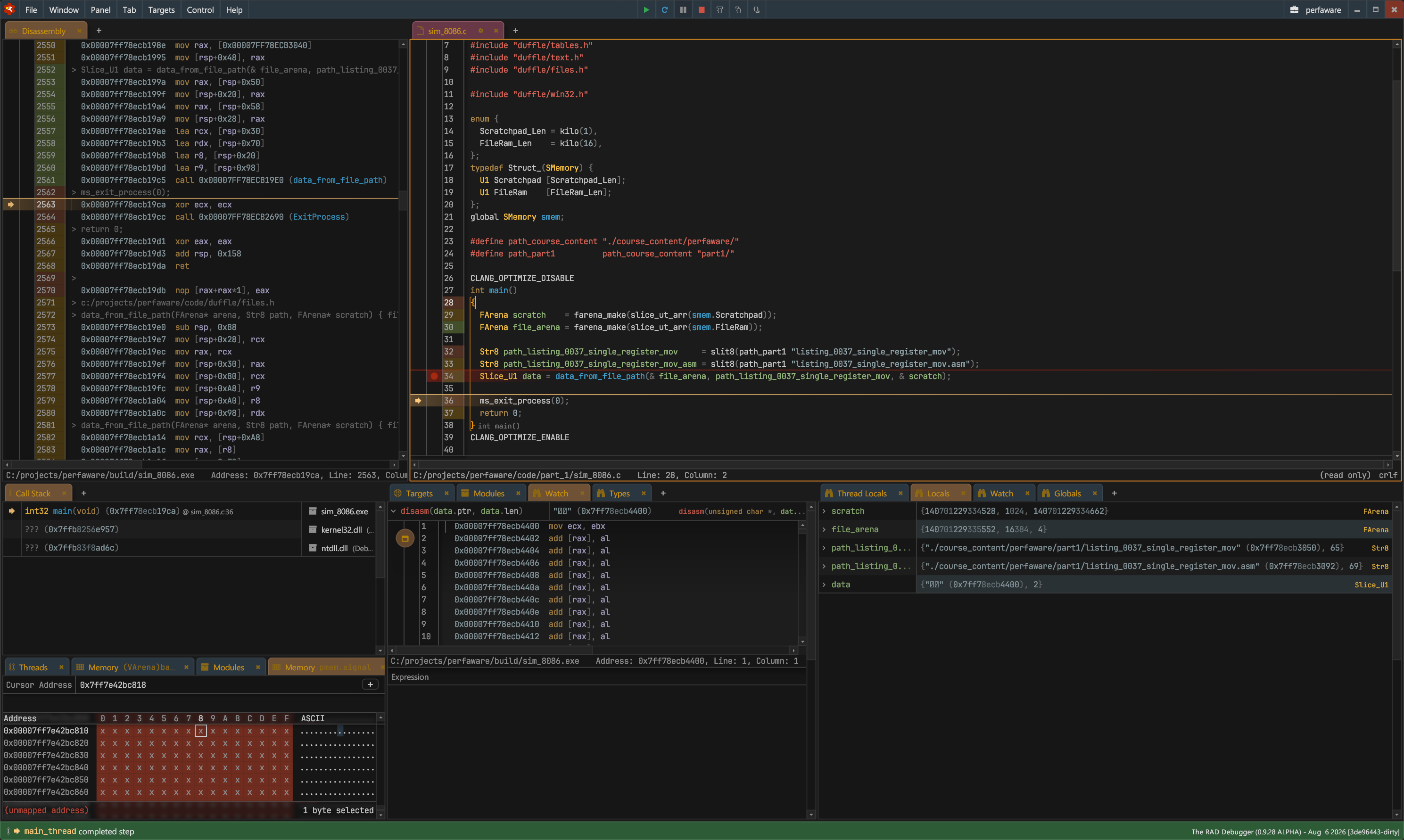Open the Help menu

coord(234,9)
